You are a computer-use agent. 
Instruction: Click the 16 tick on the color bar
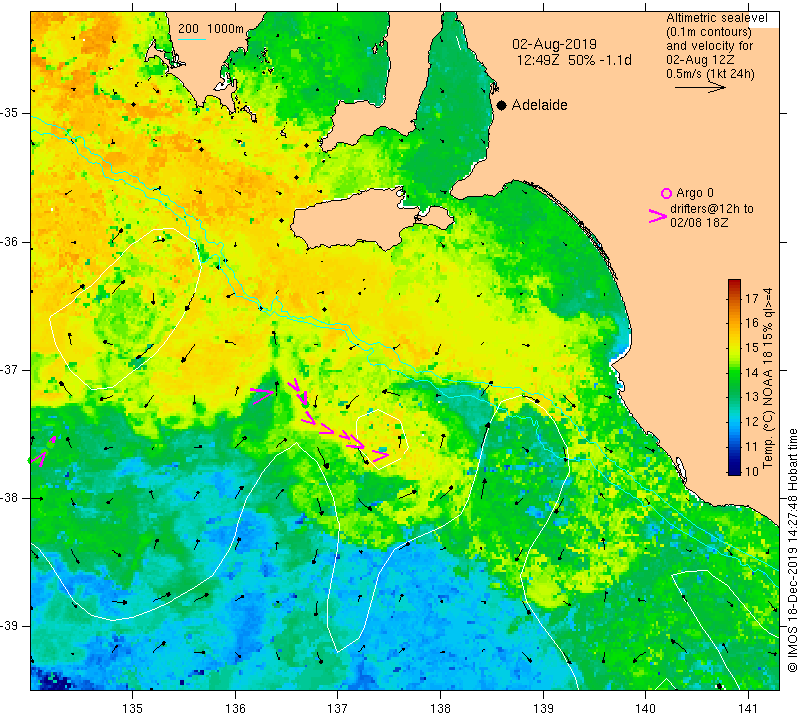(x=752, y=323)
